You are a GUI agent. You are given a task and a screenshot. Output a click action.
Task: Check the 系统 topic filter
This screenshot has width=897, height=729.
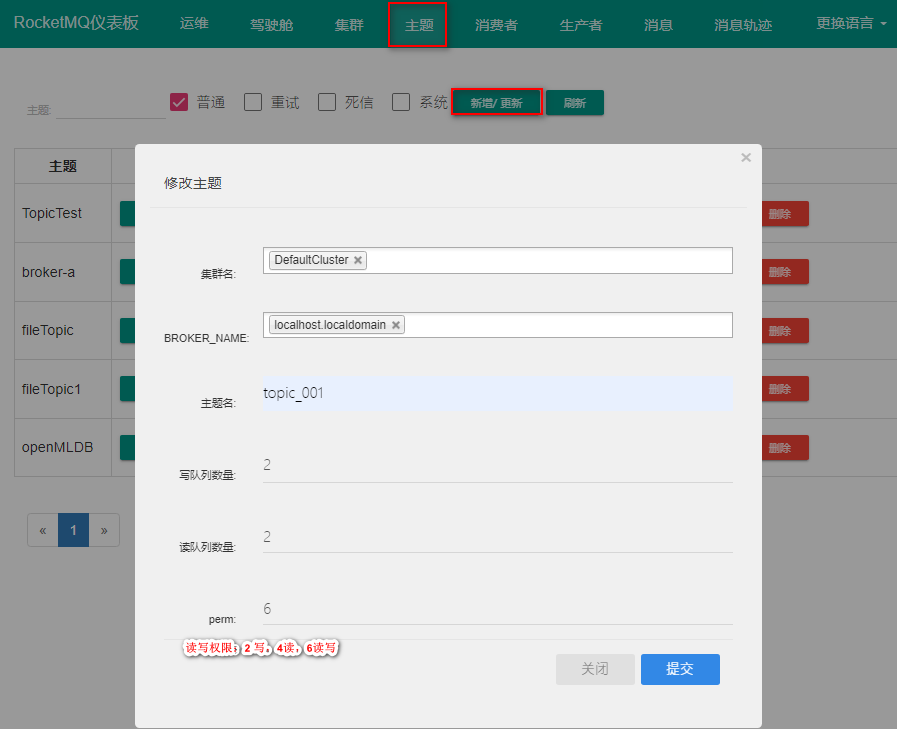tap(401, 102)
